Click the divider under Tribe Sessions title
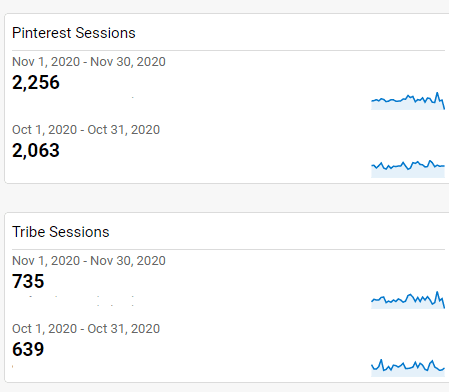This screenshot has height=392, width=449. coord(228,249)
